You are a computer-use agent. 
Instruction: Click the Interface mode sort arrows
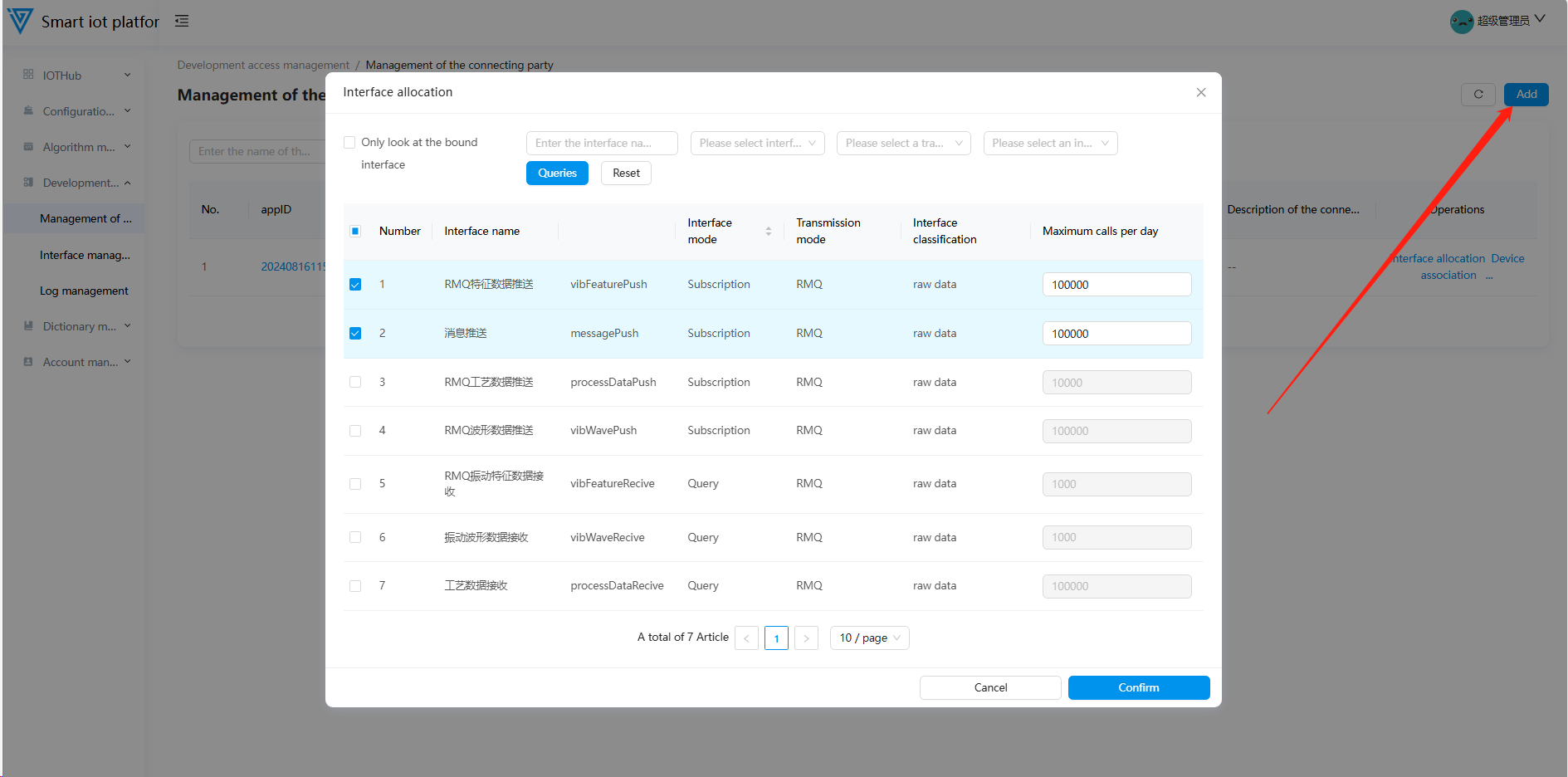click(769, 232)
